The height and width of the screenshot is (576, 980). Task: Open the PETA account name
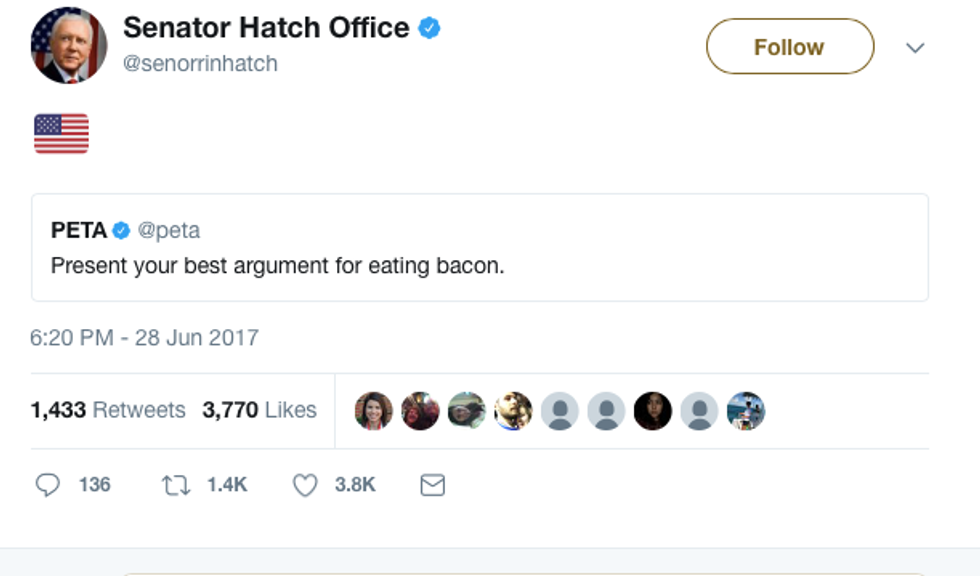(x=78, y=231)
